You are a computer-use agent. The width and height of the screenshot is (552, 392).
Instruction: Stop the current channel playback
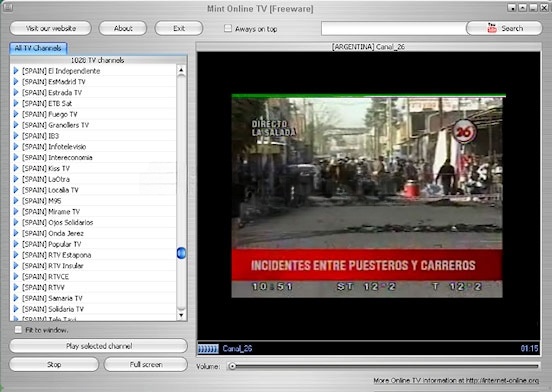54,365
